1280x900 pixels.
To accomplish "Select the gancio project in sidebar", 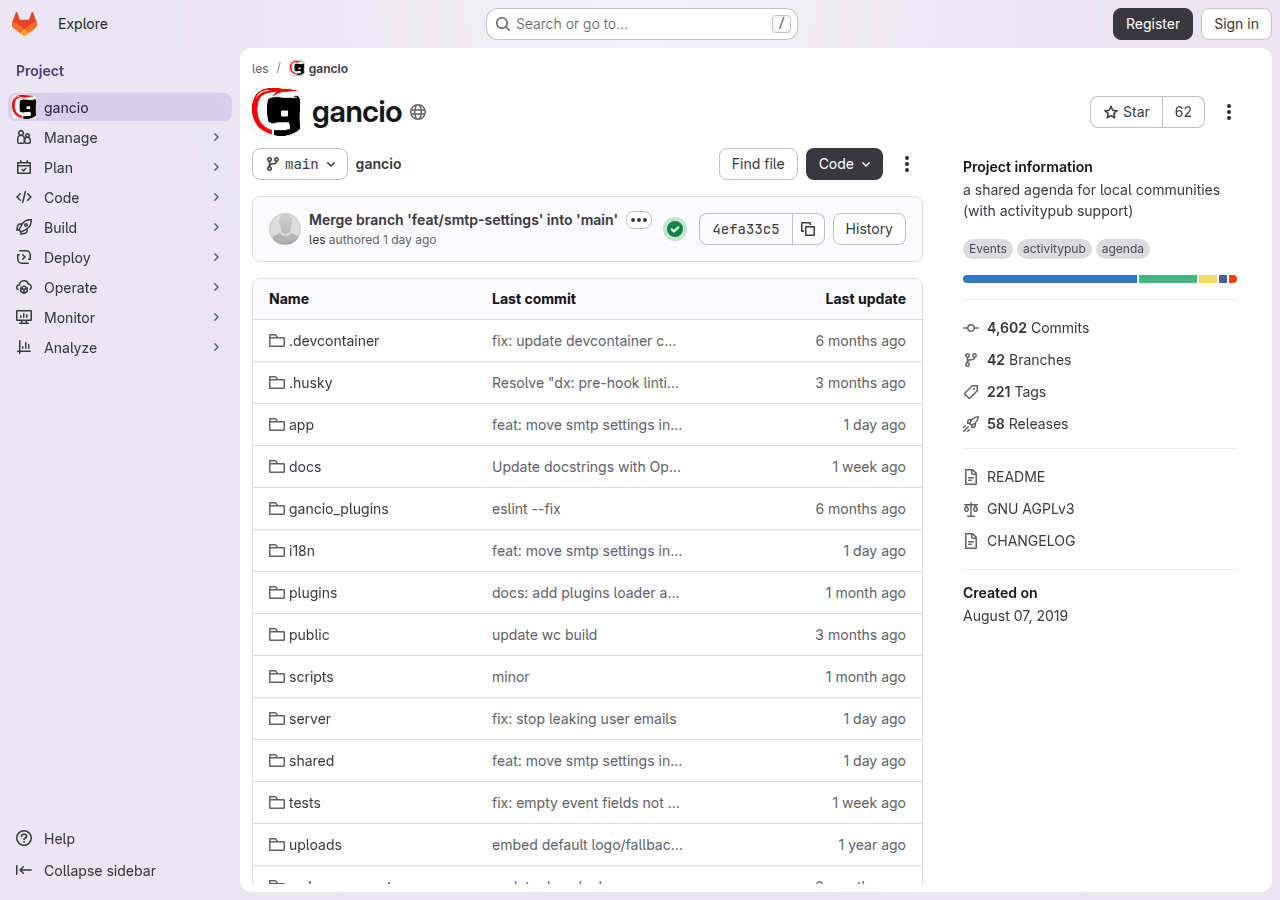I will tap(120, 108).
